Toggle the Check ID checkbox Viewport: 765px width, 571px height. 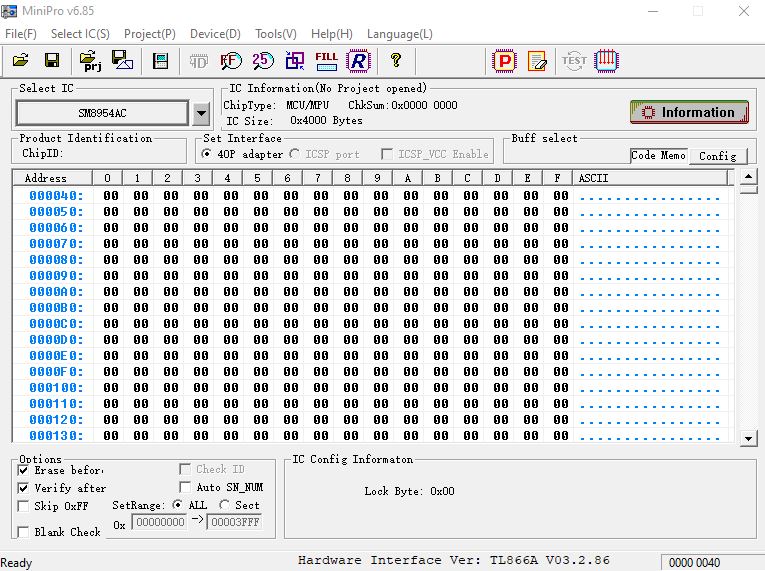[185, 469]
